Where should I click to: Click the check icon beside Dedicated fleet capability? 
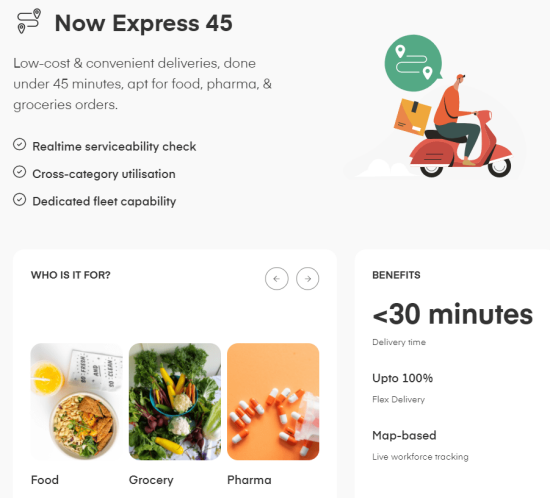click(x=20, y=199)
